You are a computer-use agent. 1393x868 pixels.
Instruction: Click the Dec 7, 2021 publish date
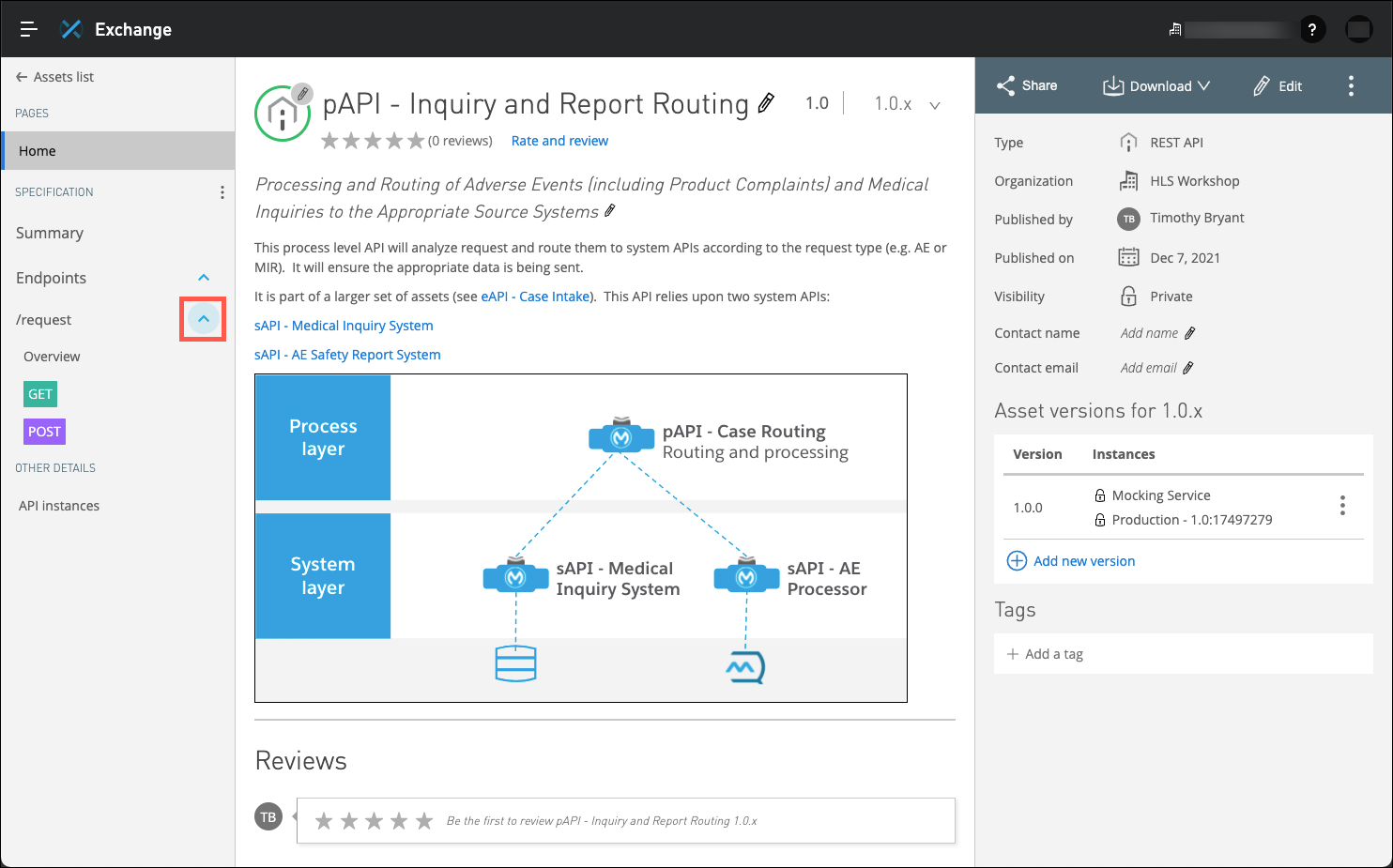pos(1185,258)
